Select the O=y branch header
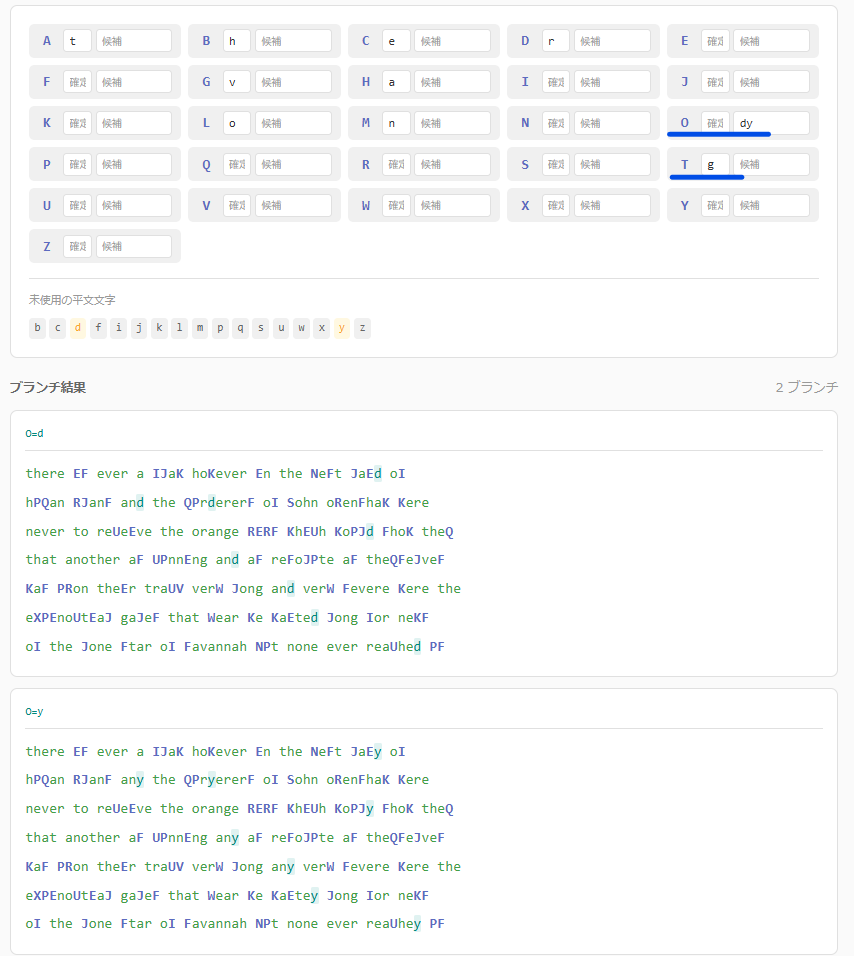 click(35, 711)
